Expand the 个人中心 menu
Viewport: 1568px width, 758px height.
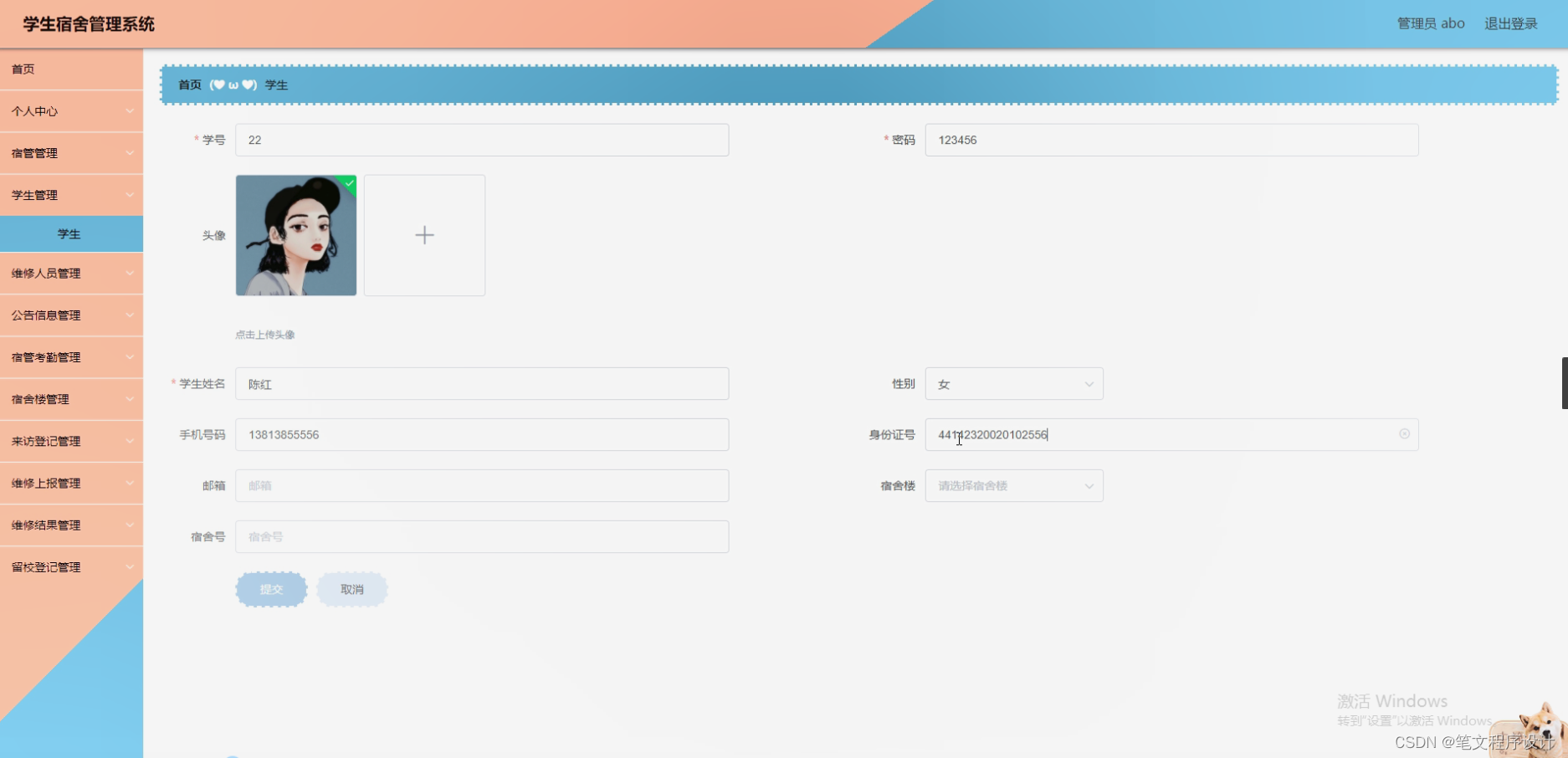tap(71, 110)
